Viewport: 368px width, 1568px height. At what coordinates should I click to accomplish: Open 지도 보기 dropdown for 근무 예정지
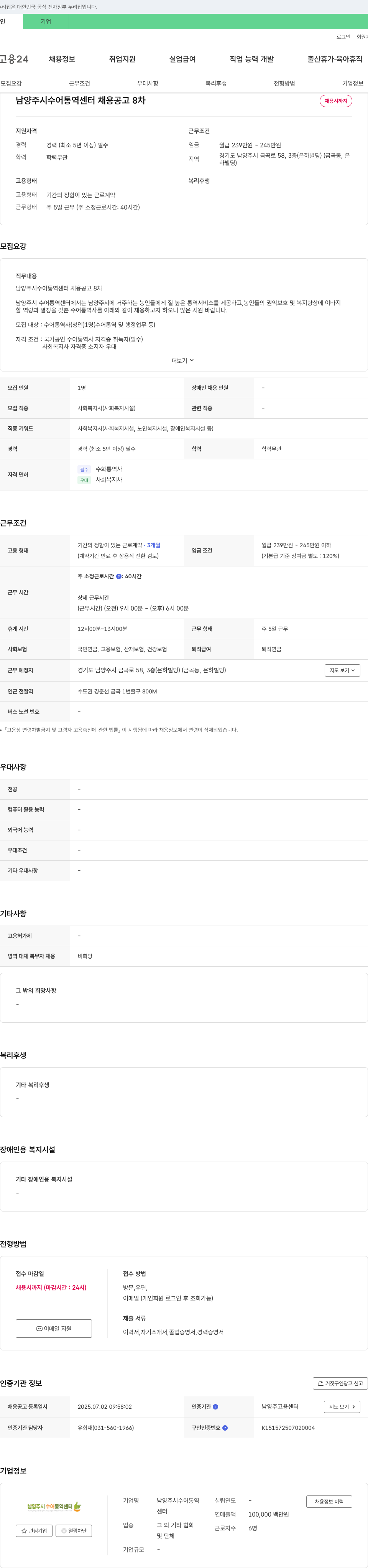click(342, 670)
